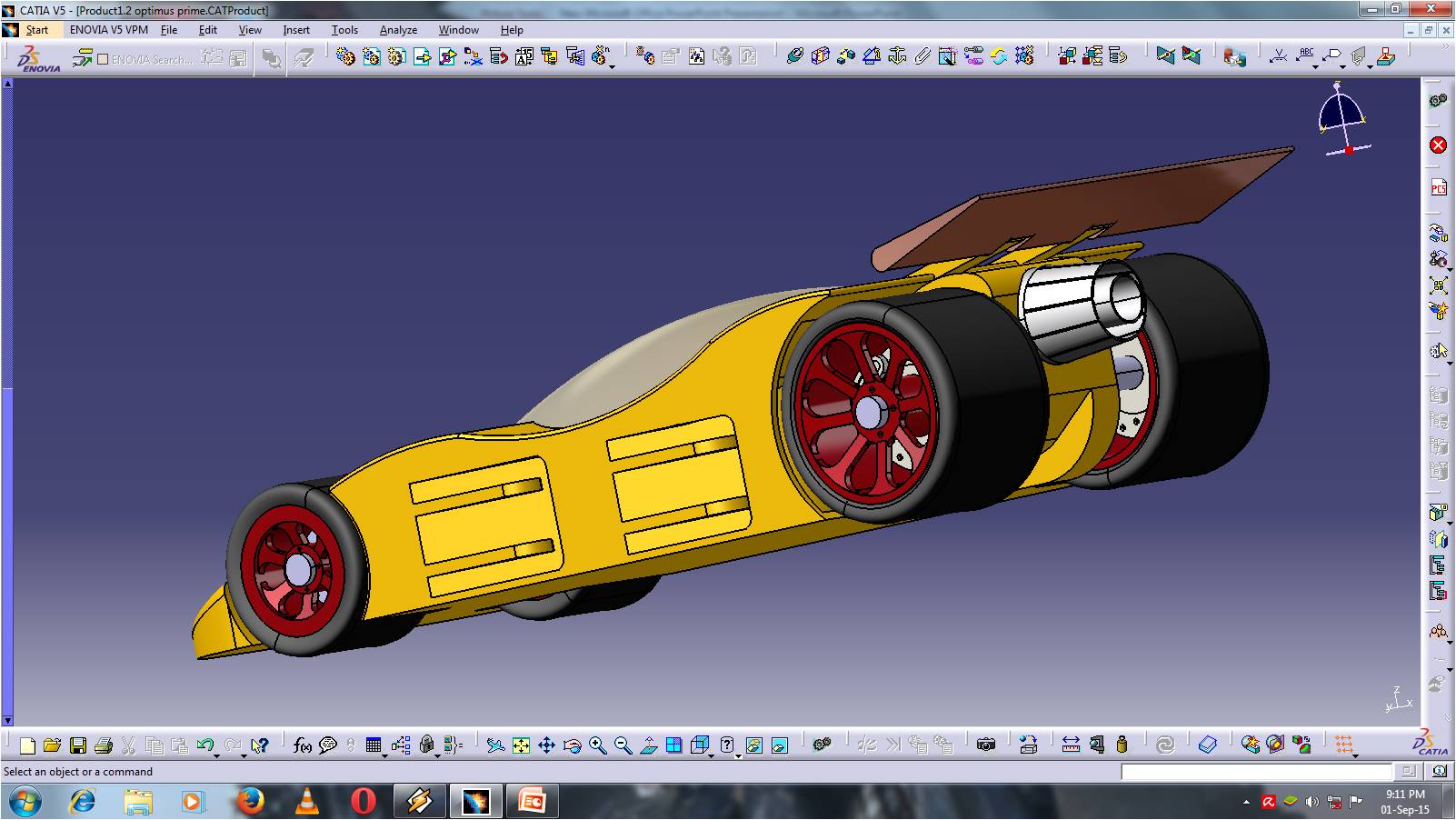
Task: Toggle the Hide/Show icon
Action: click(753, 745)
